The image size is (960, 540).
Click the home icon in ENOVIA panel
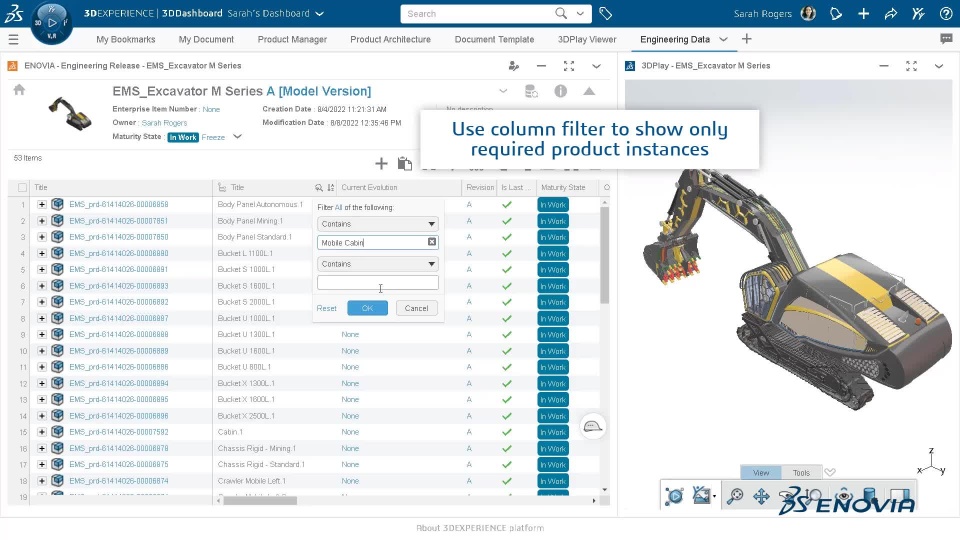coord(18,90)
